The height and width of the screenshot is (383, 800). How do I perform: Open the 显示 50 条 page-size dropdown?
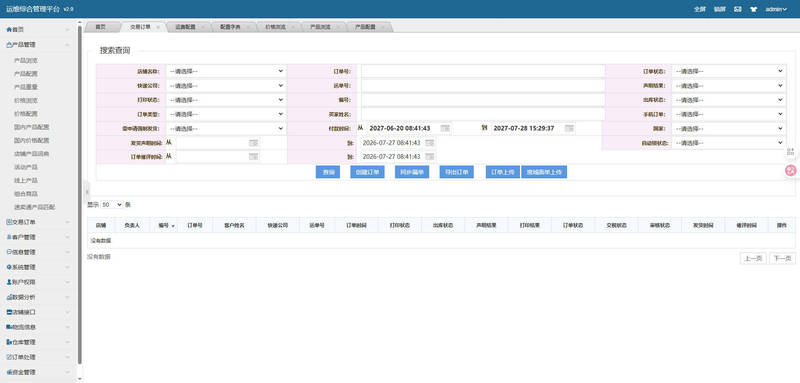(x=112, y=205)
